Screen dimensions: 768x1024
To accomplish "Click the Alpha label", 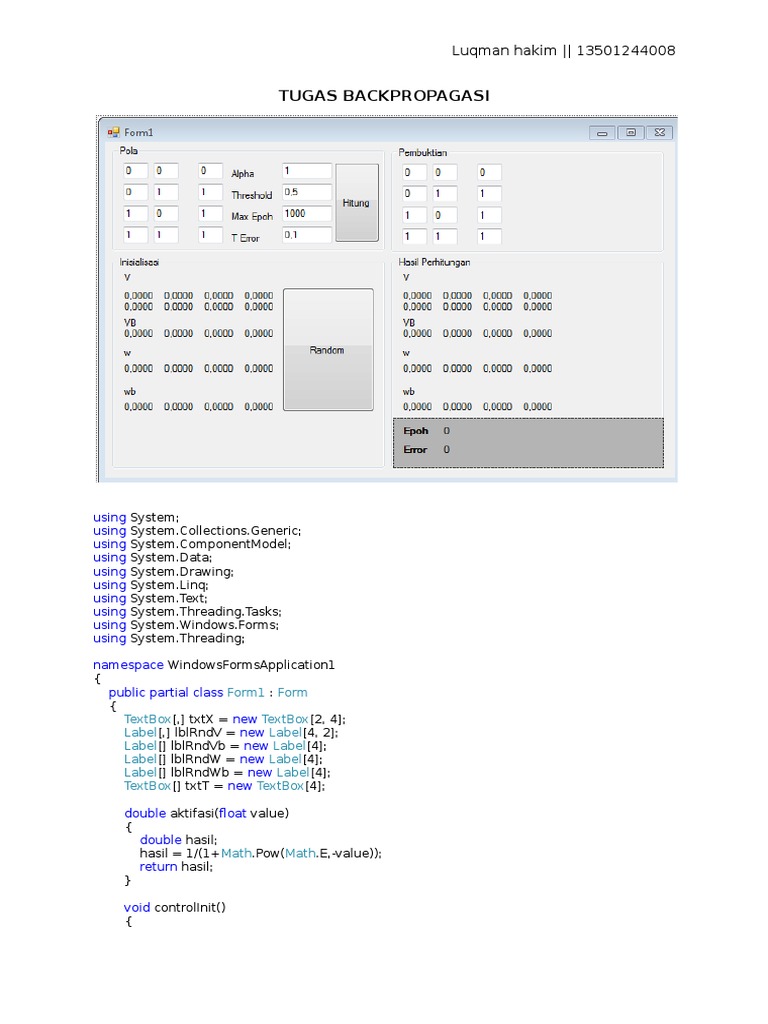I will point(243,174).
